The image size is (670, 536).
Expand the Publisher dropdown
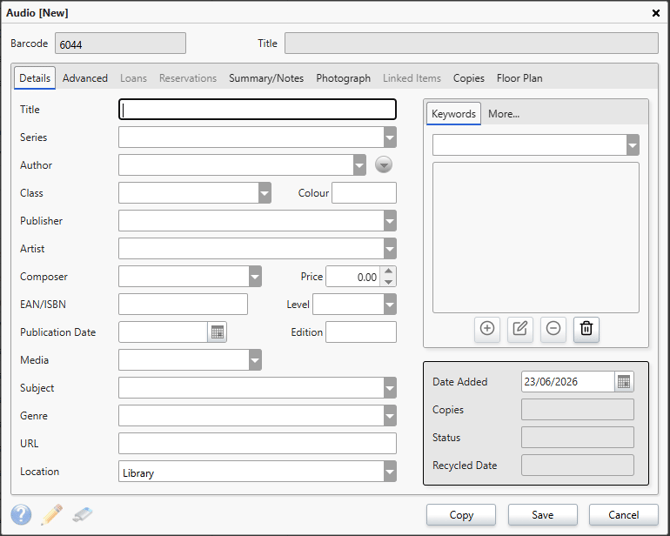(x=390, y=221)
